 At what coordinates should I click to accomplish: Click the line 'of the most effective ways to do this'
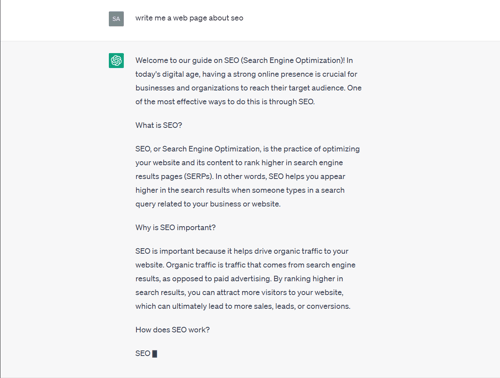pos(225,102)
